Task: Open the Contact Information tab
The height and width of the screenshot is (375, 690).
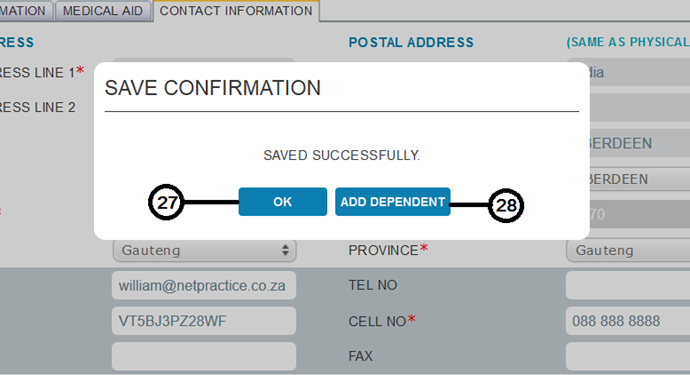Action: (x=236, y=11)
